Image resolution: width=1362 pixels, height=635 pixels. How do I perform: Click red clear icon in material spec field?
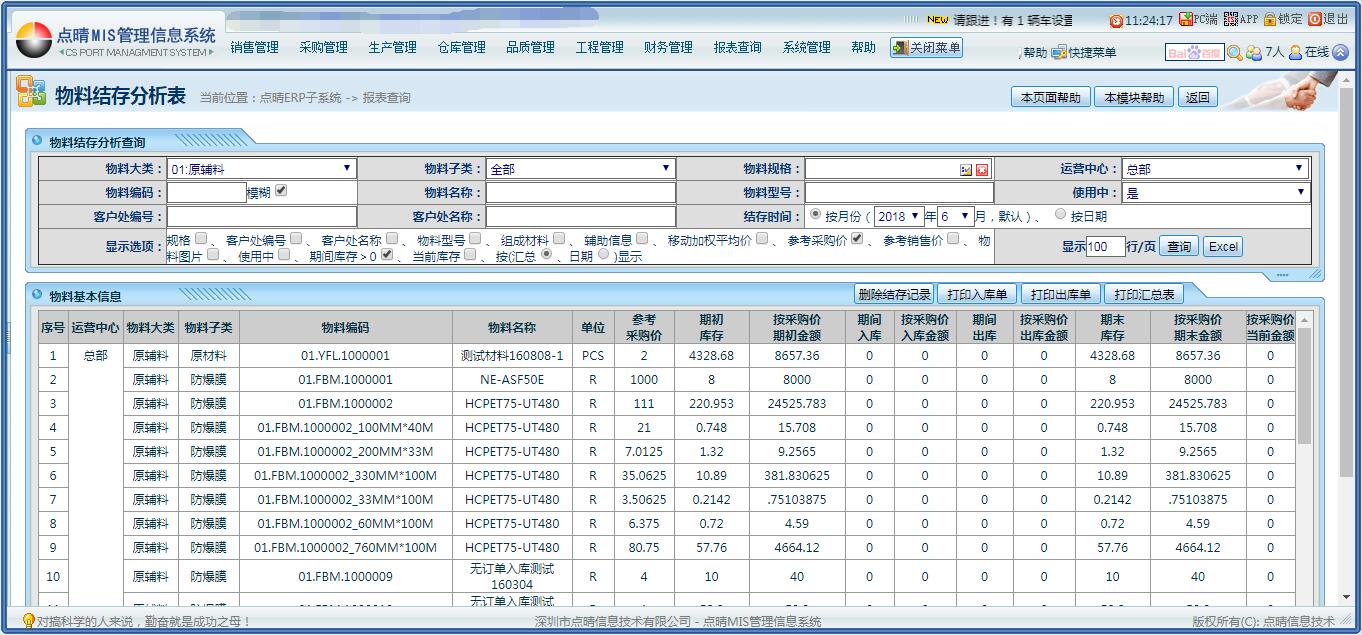(982, 170)
